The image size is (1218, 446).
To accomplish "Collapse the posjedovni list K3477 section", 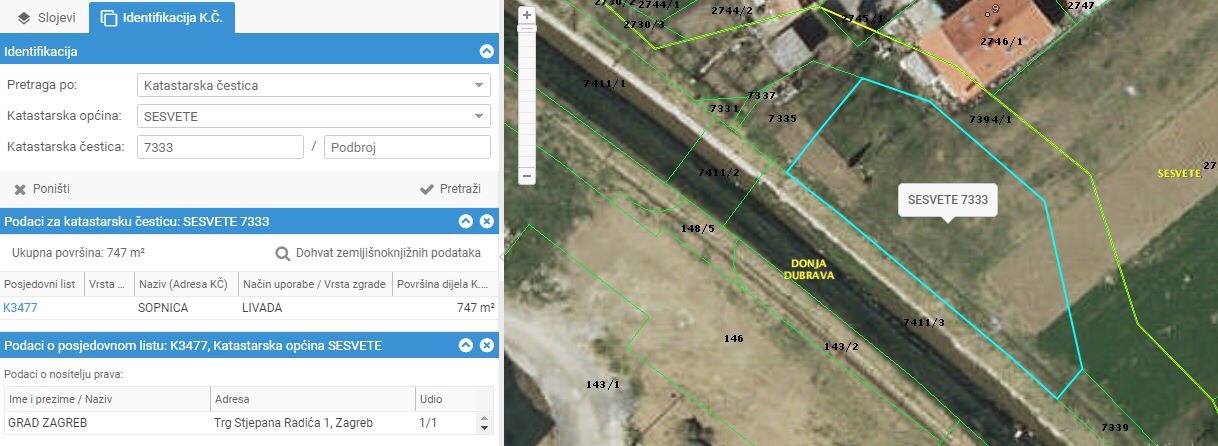I will [466, 345].
